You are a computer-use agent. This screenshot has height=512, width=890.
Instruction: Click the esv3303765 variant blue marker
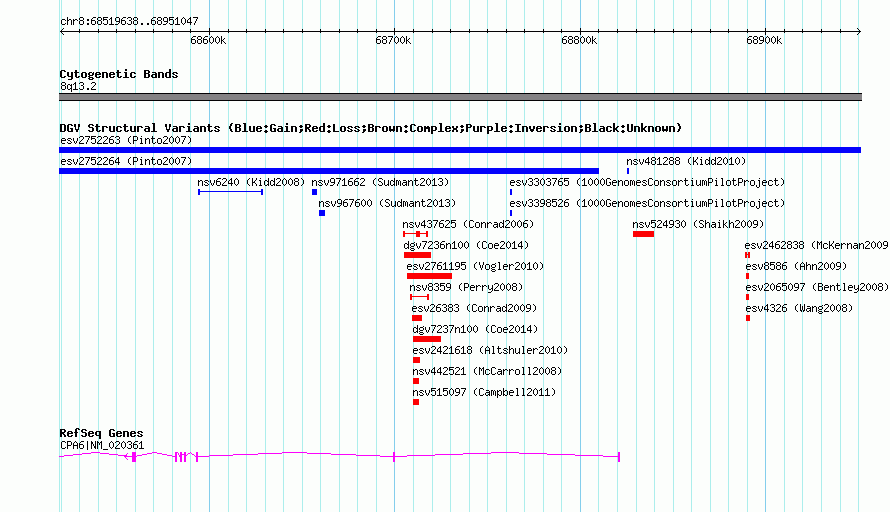pyautogui.click(x=511, y=192)
